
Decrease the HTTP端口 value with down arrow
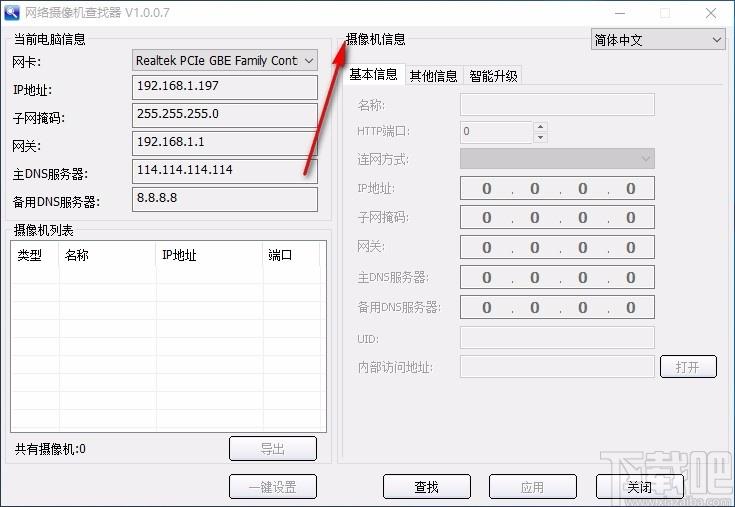(x=540, y=137)
